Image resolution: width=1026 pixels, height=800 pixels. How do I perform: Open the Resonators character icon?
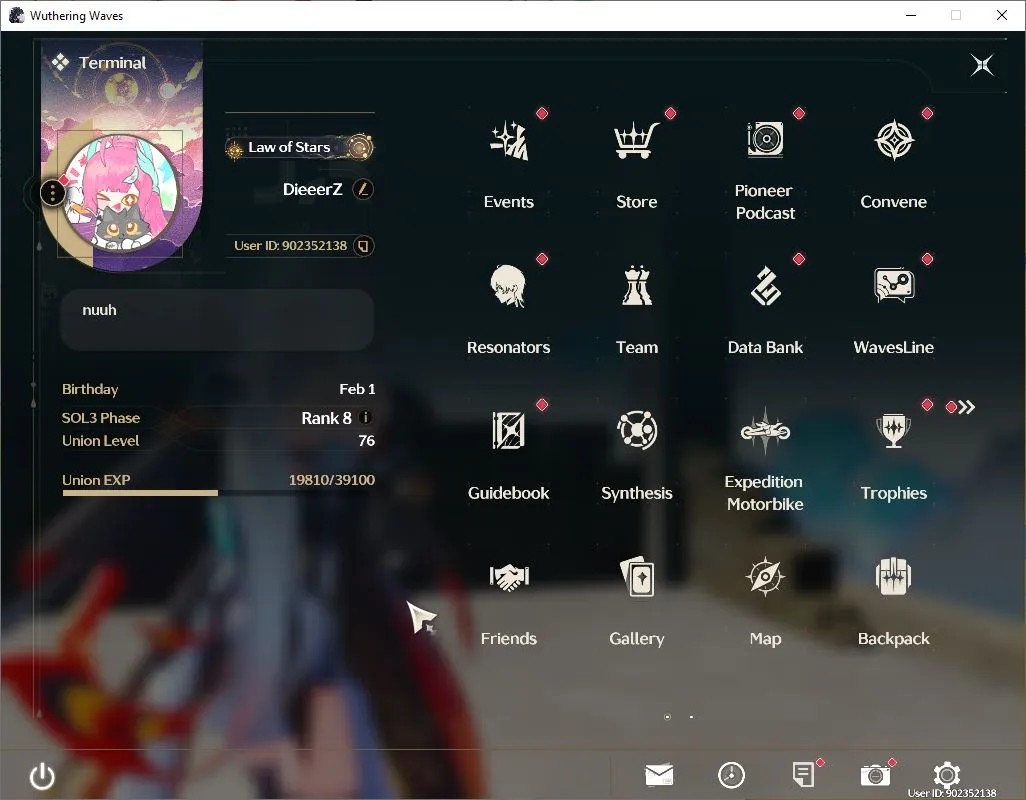[x=508, y=286]
